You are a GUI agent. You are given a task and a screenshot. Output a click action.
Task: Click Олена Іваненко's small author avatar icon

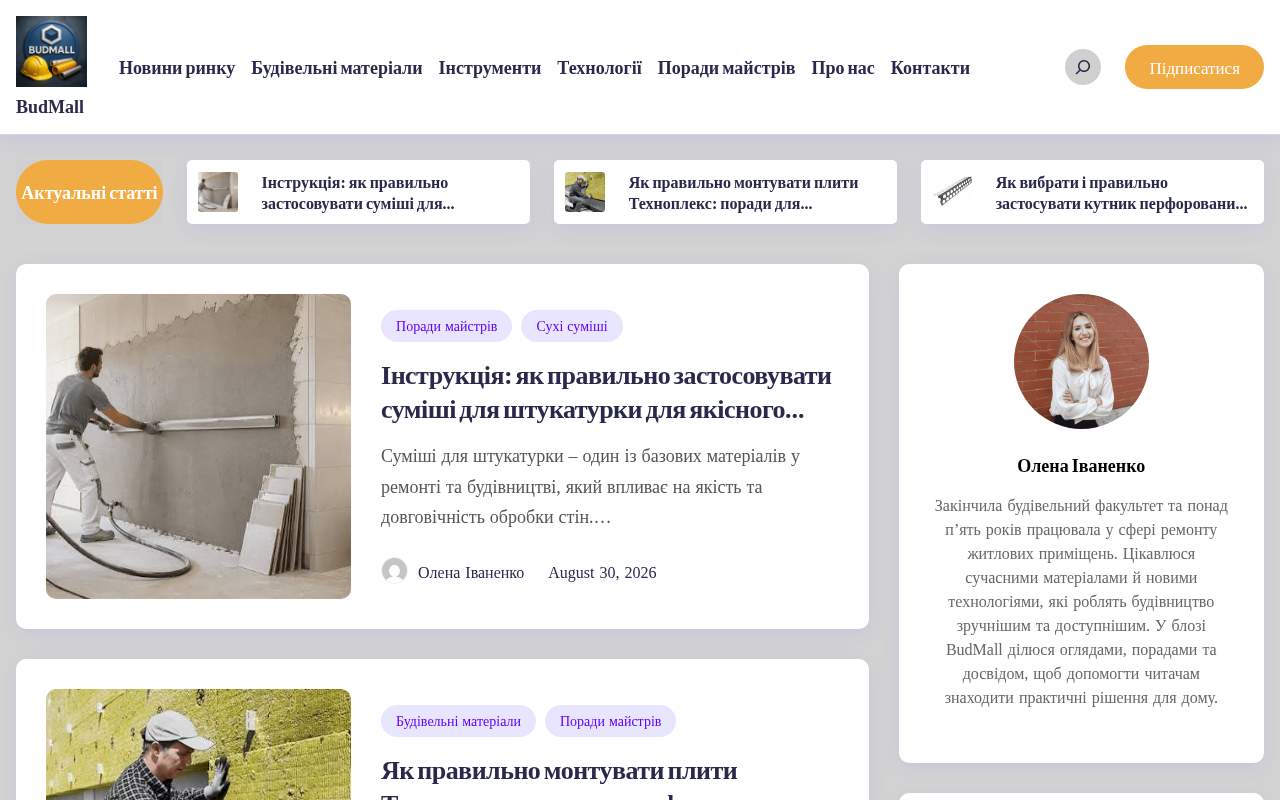click(x=395, y=571)
